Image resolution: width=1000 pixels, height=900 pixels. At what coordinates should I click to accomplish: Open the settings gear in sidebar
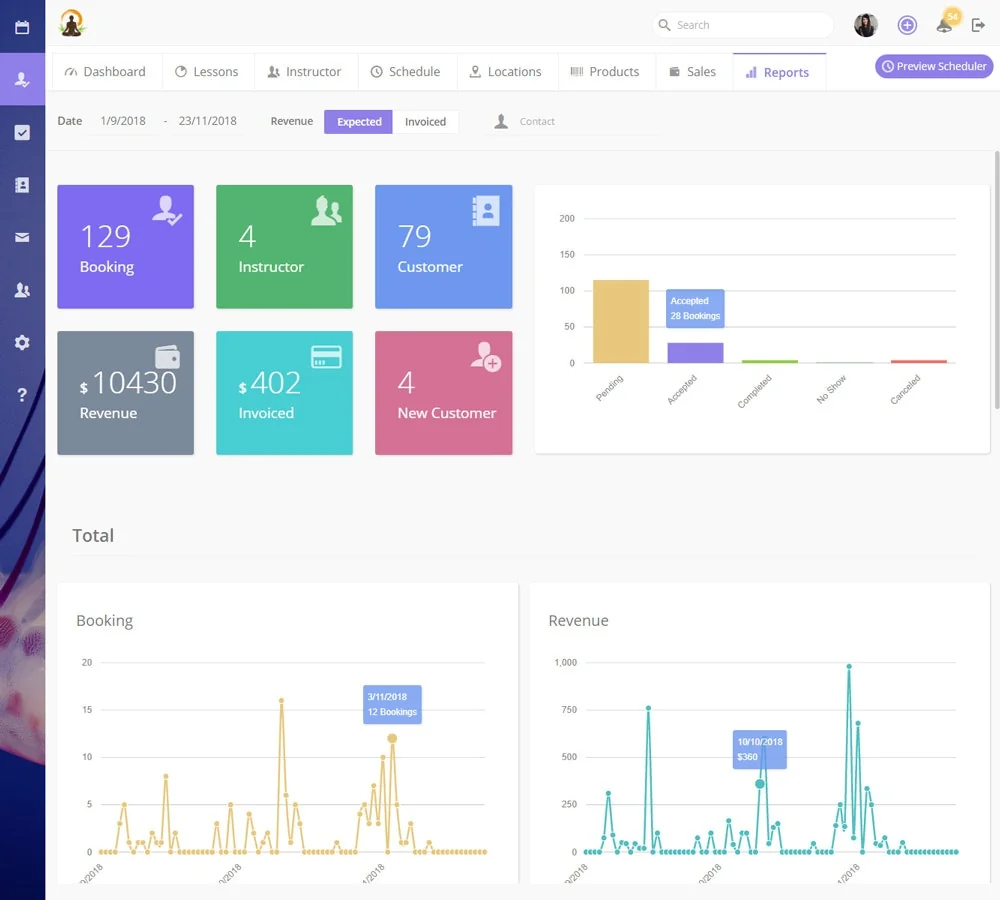(22, 342)
